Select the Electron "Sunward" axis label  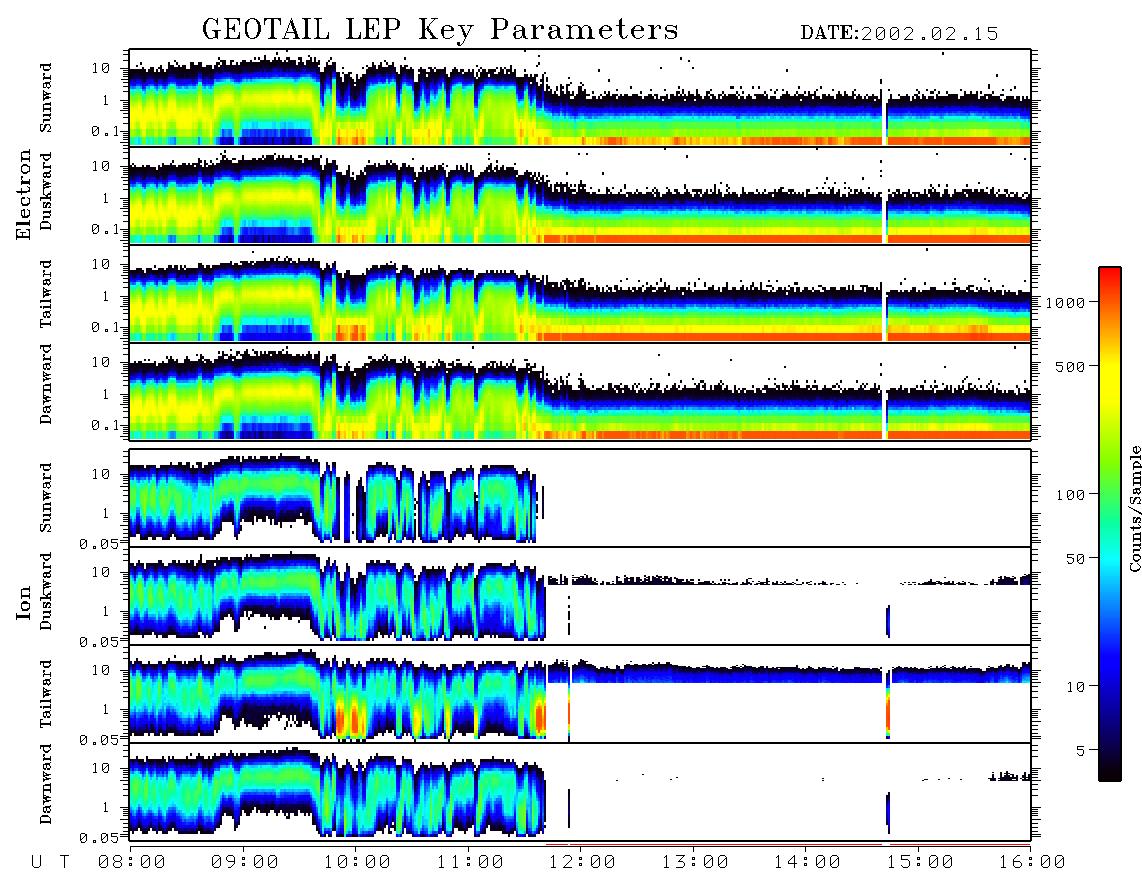[46, 98]
